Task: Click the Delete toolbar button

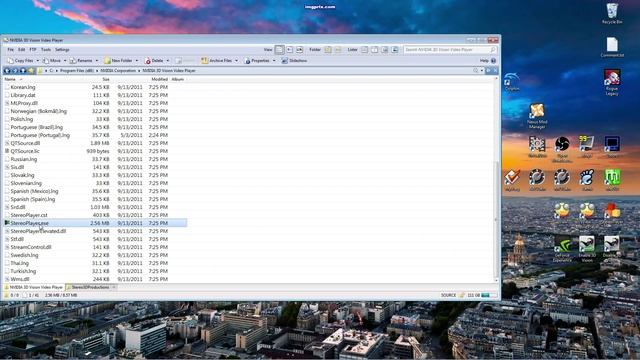Action: tap(154, 60)
